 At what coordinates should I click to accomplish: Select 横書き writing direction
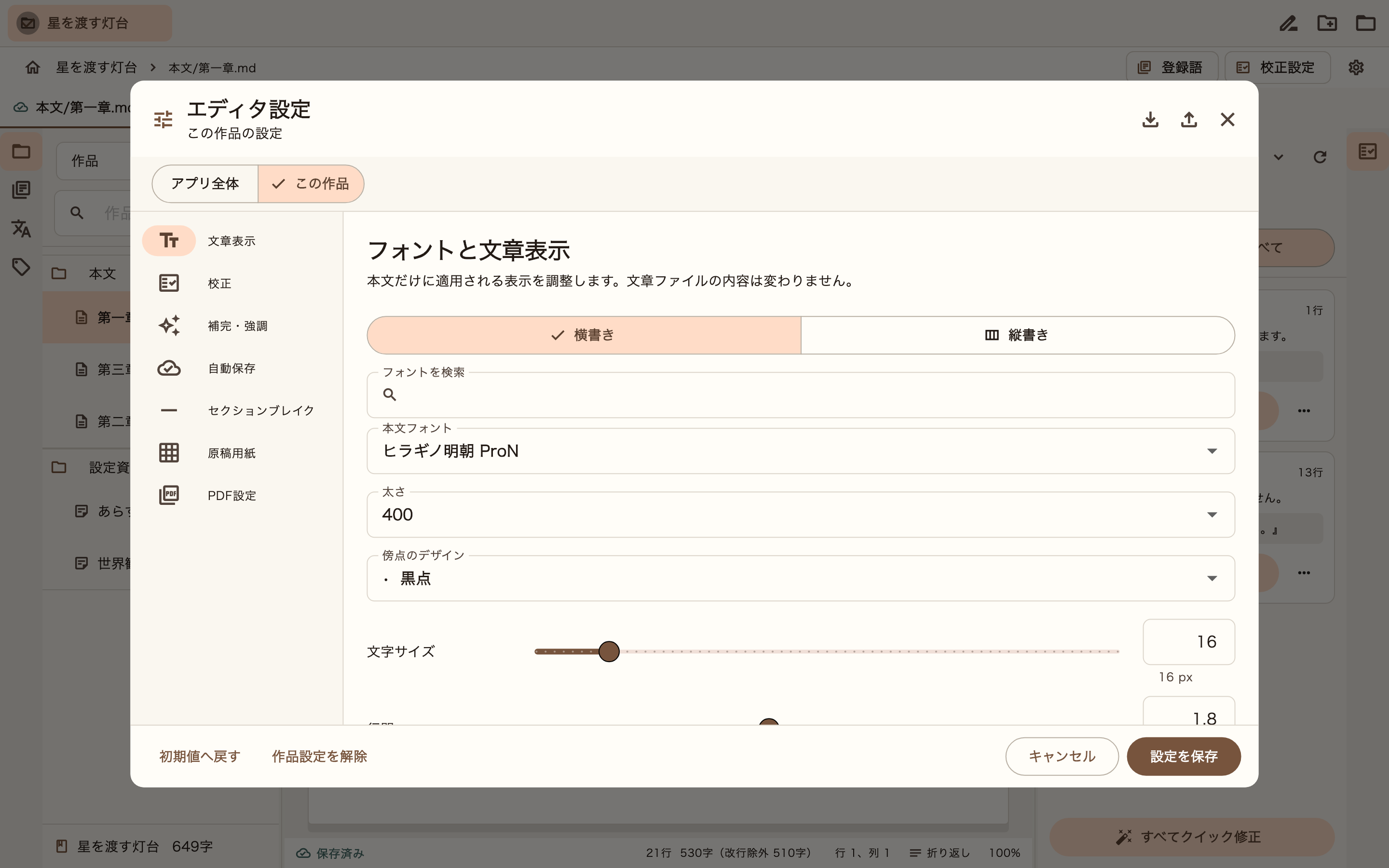(584, 335)
